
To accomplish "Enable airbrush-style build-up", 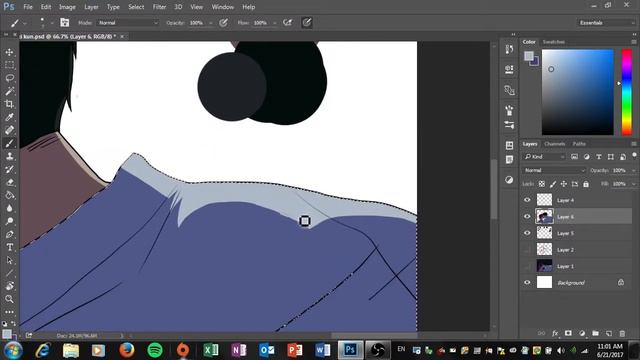I will tap(288, 23).
